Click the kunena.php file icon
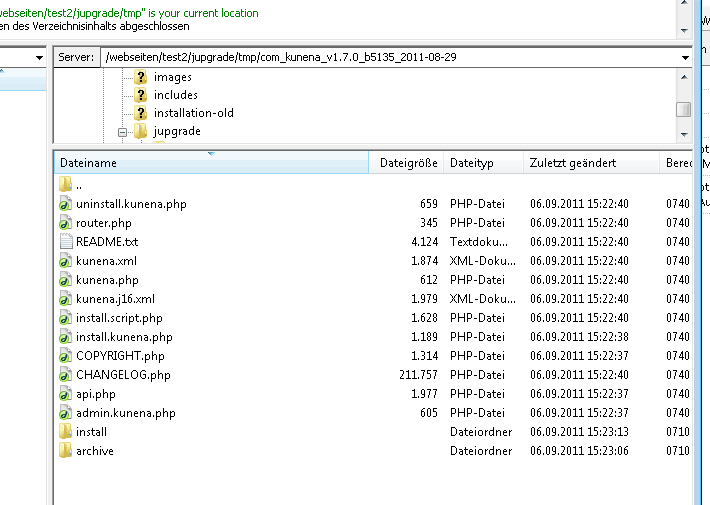Viewport: 710px width, 505px height. pyautogui.click(x=65, y=280)
